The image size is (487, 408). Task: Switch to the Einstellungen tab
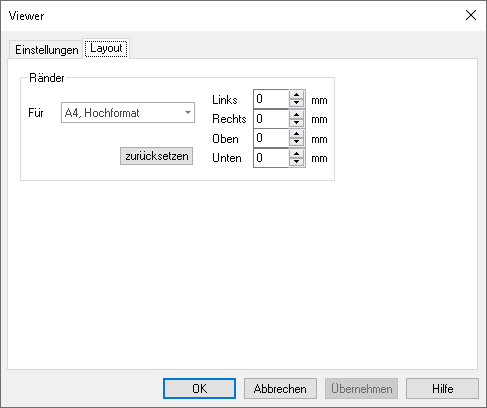pyautogui.click(x=46, y=50)
